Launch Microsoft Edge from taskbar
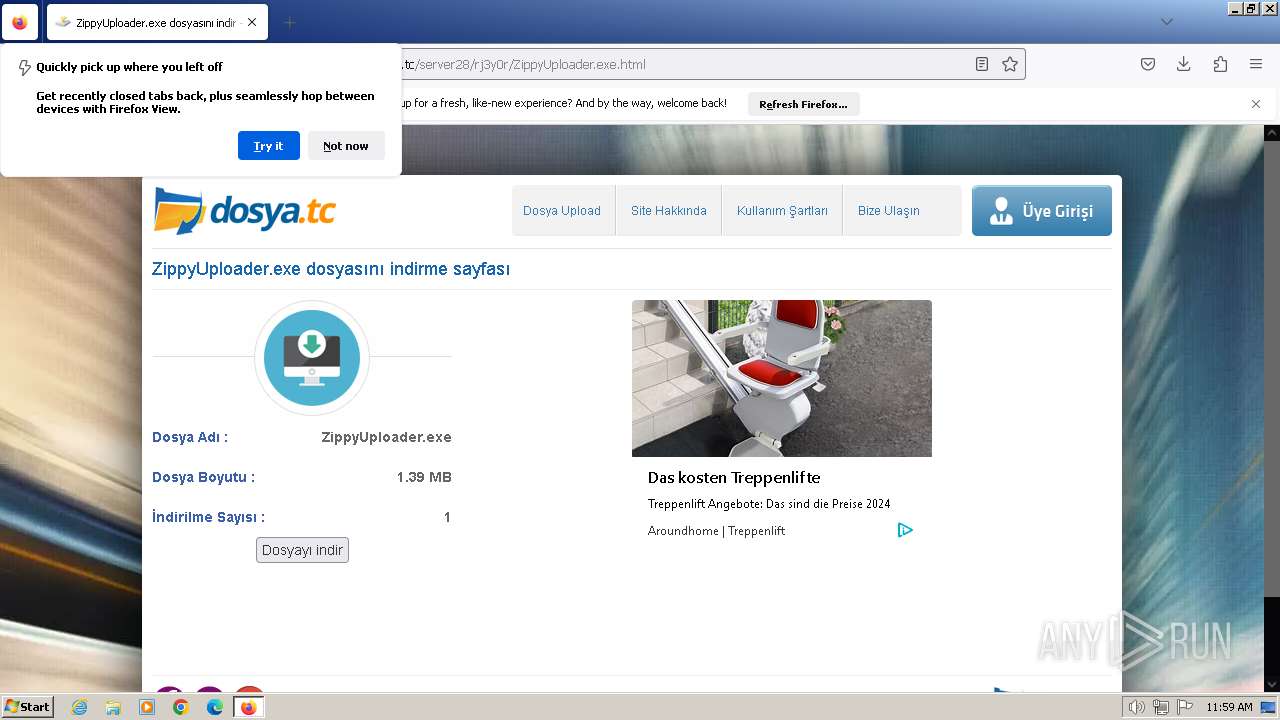Image resolution: width=1280 pixels, height=720 pixels. pos(215,707)
